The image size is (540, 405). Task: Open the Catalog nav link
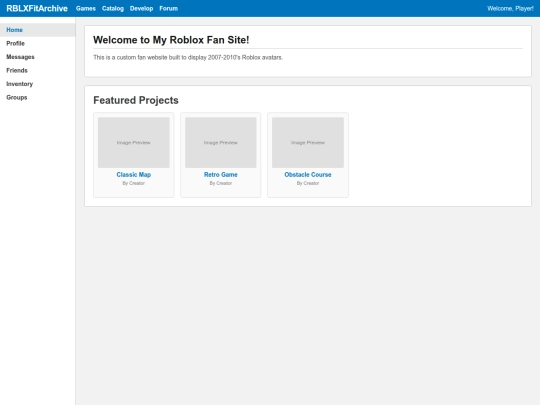(113, 8)
